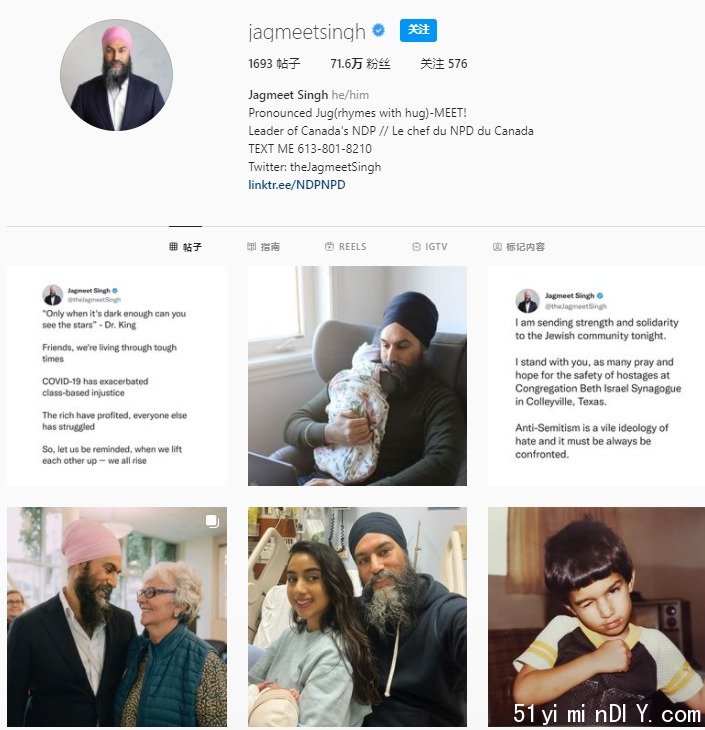Open the childhood winking boy photo
The height and width of the screenshot is (730, 705).
pos(597,617)
